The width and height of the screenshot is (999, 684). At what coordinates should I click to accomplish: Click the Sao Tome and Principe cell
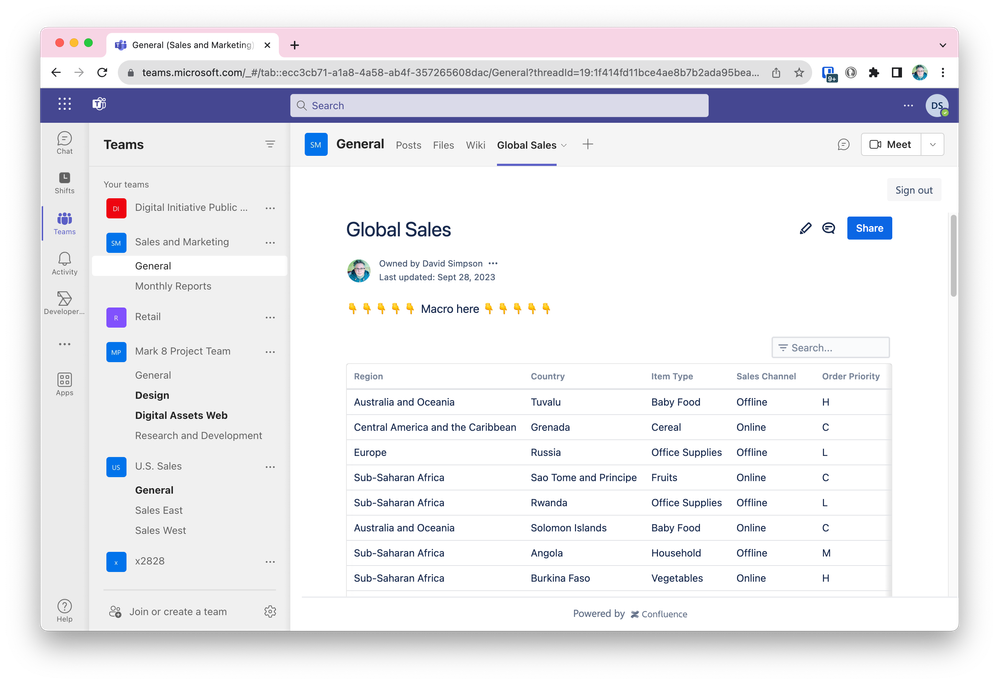click(x=584, y=478)
